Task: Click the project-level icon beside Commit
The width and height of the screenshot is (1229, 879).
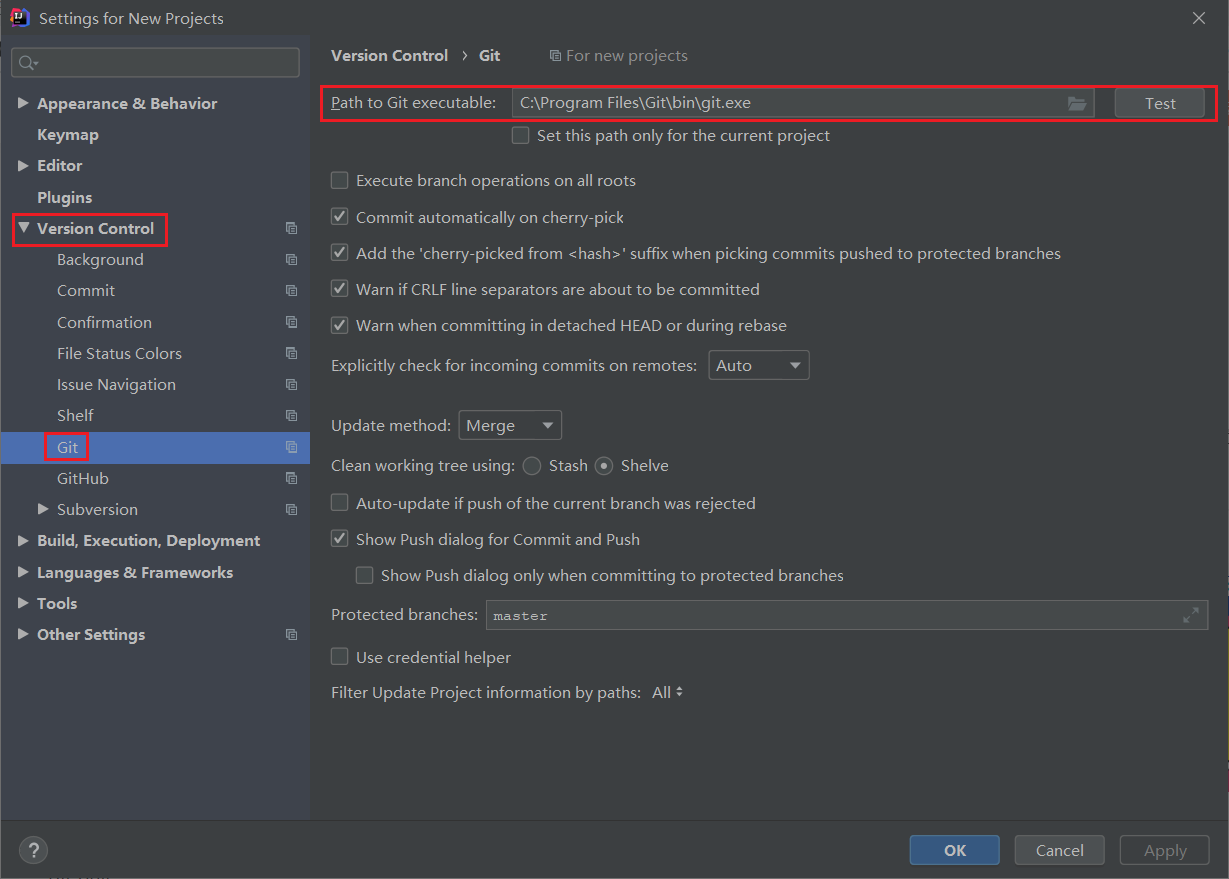Action: coord(291,290)
